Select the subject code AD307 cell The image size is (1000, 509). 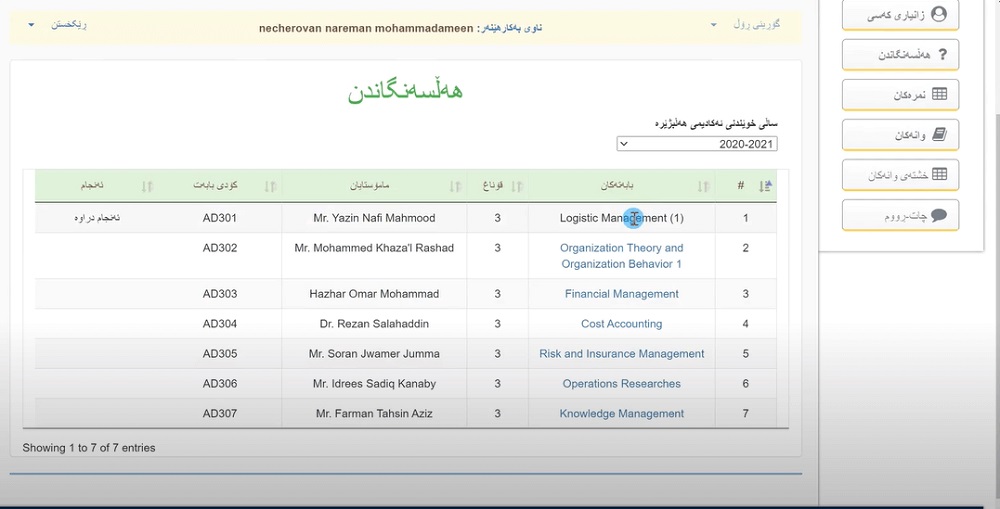219,414
